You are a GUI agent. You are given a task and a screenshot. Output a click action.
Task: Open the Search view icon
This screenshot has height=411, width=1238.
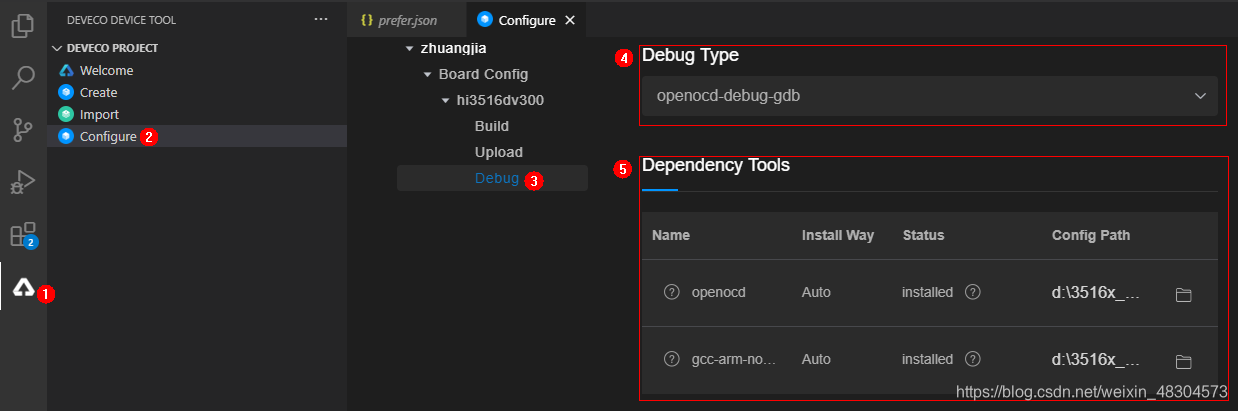pos(23,78)
